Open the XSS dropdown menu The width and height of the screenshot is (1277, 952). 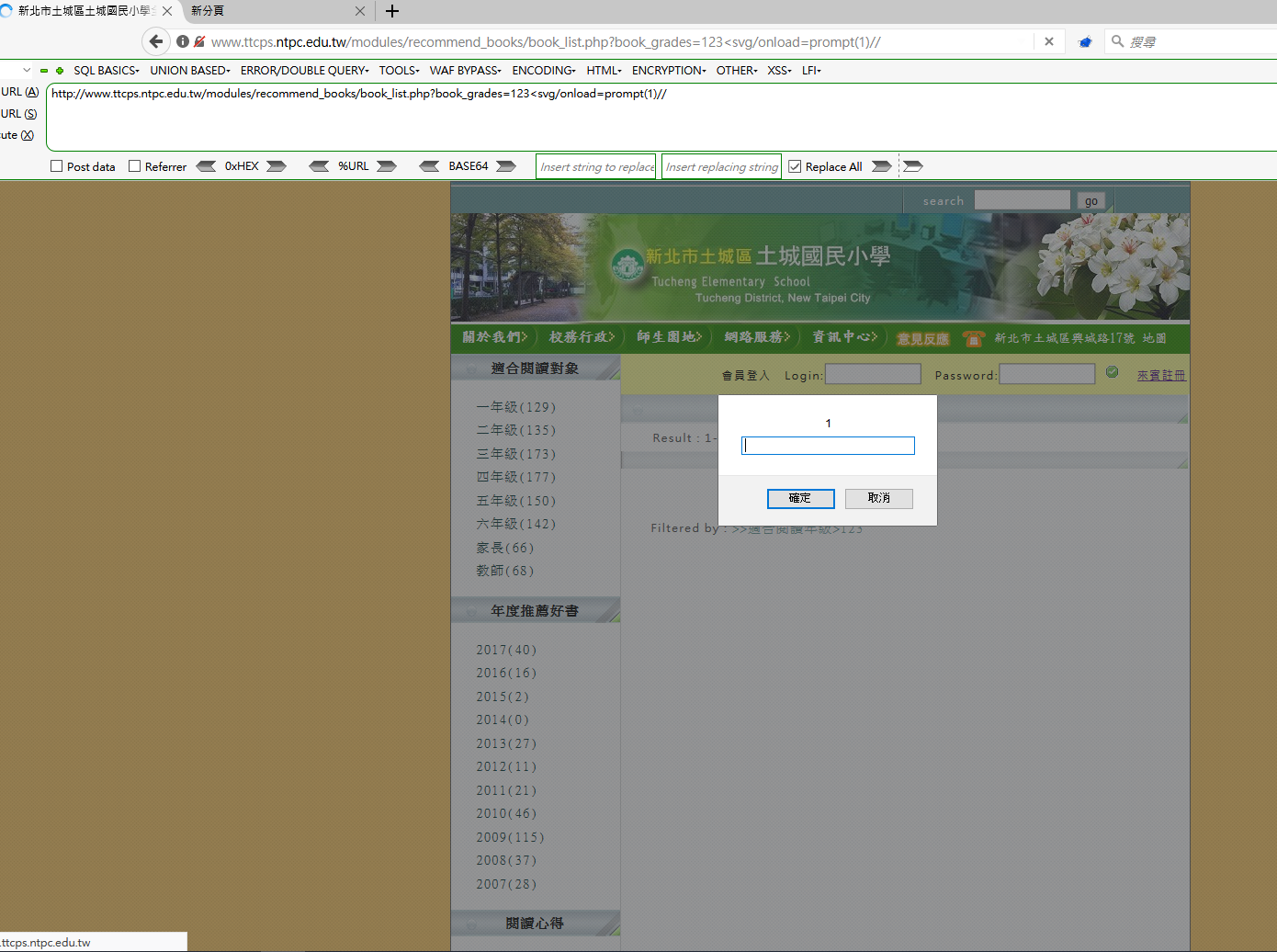pyautogui.click(x=779, y=71)
